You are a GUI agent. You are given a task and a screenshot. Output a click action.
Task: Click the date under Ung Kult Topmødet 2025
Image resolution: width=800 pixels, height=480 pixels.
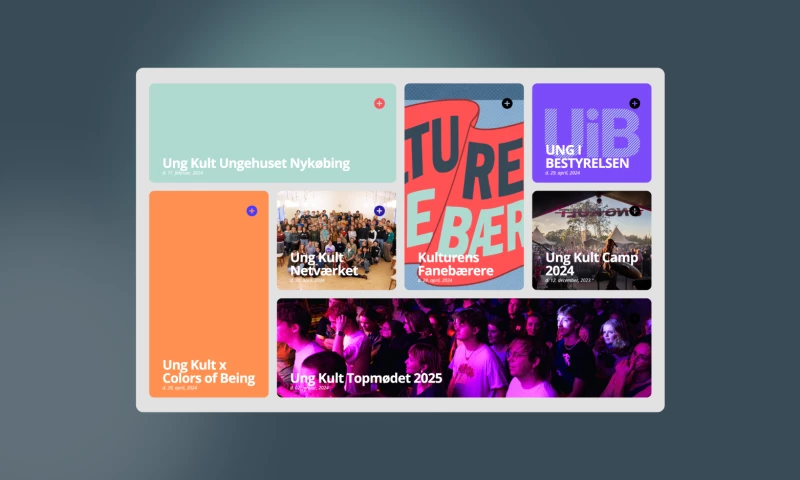(x=309, y=388)
